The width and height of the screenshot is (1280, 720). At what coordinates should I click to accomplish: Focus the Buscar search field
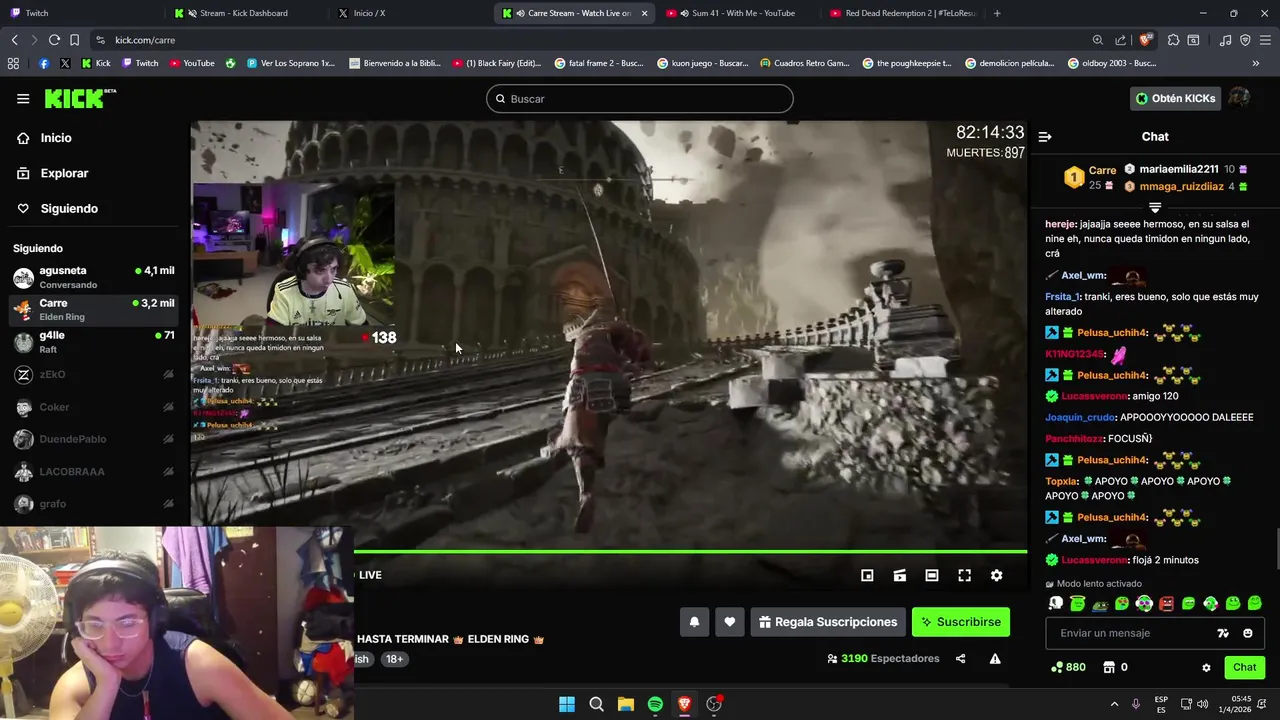(640, 99)
